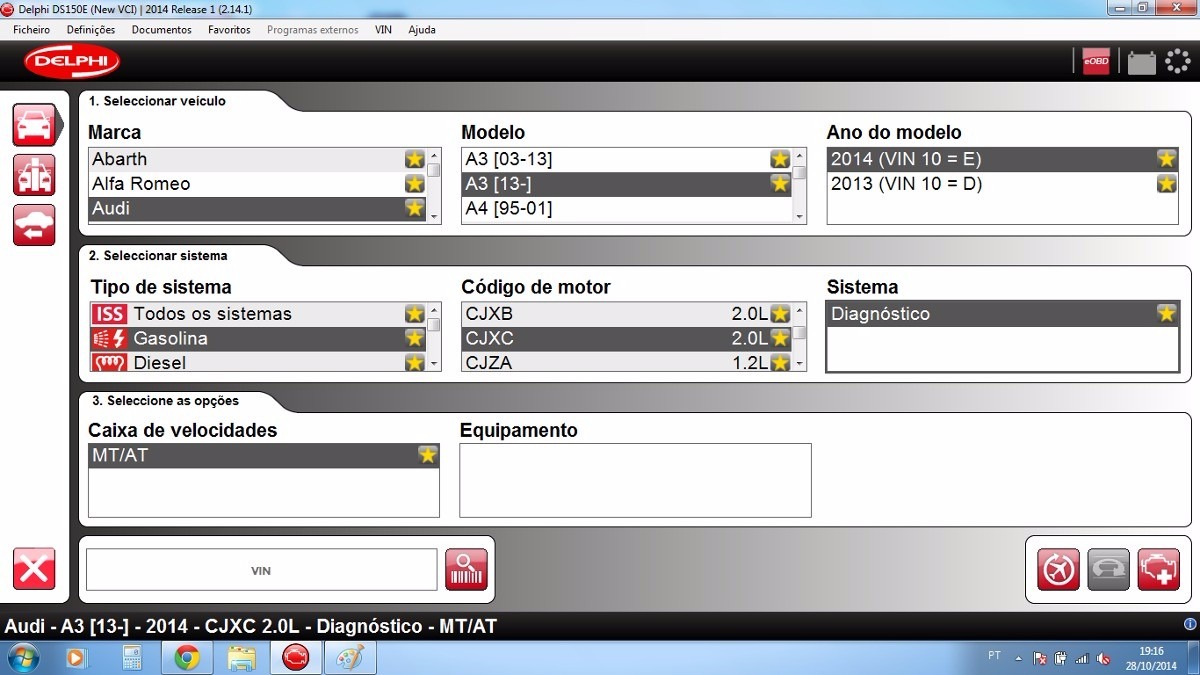Open file explorer from the taskbar
The width and height of the screenshot is (1200, 675).
(x=241, y=658)
